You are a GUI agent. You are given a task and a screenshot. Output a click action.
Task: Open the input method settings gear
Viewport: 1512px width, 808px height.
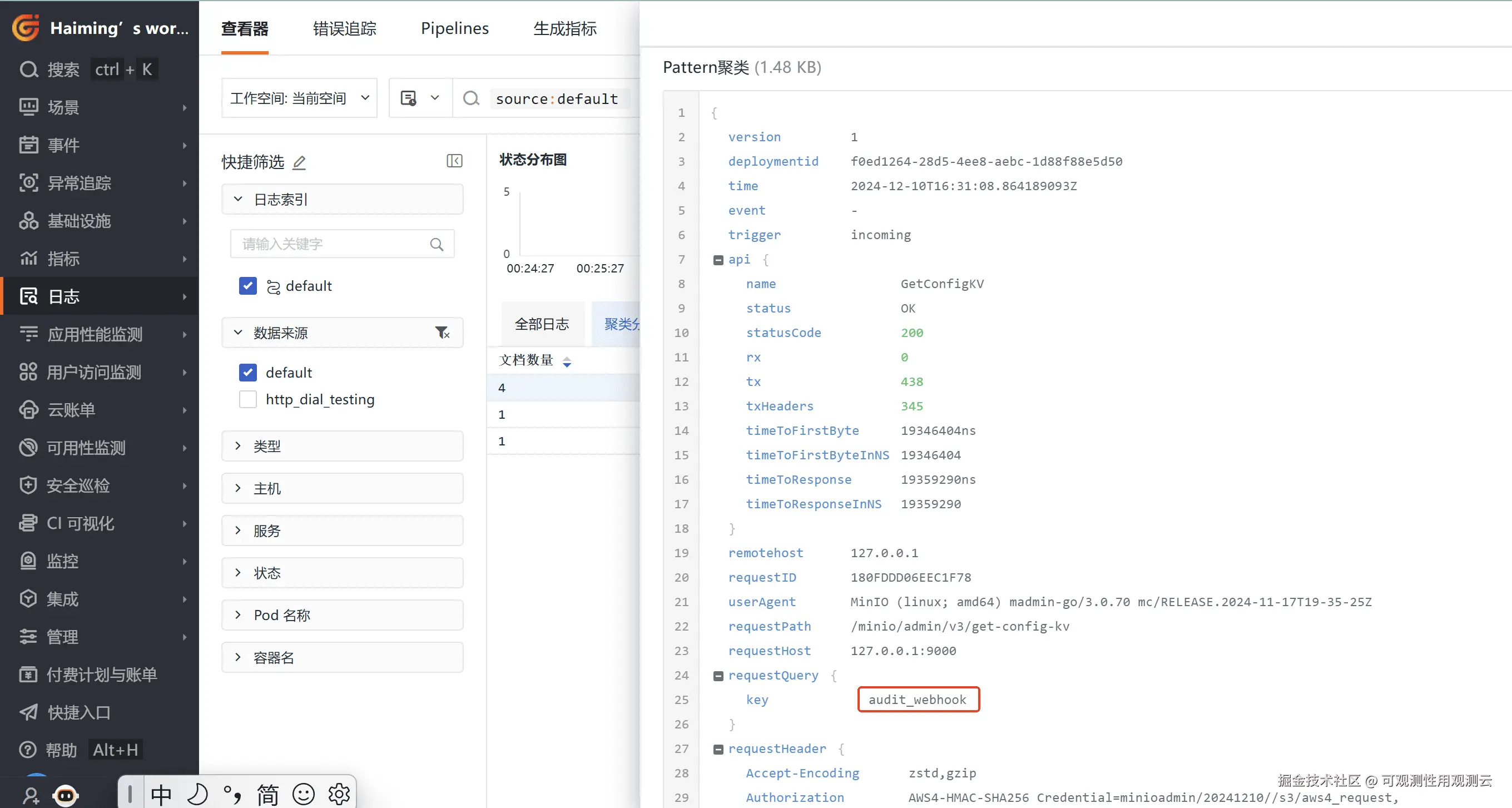(339, 794)
